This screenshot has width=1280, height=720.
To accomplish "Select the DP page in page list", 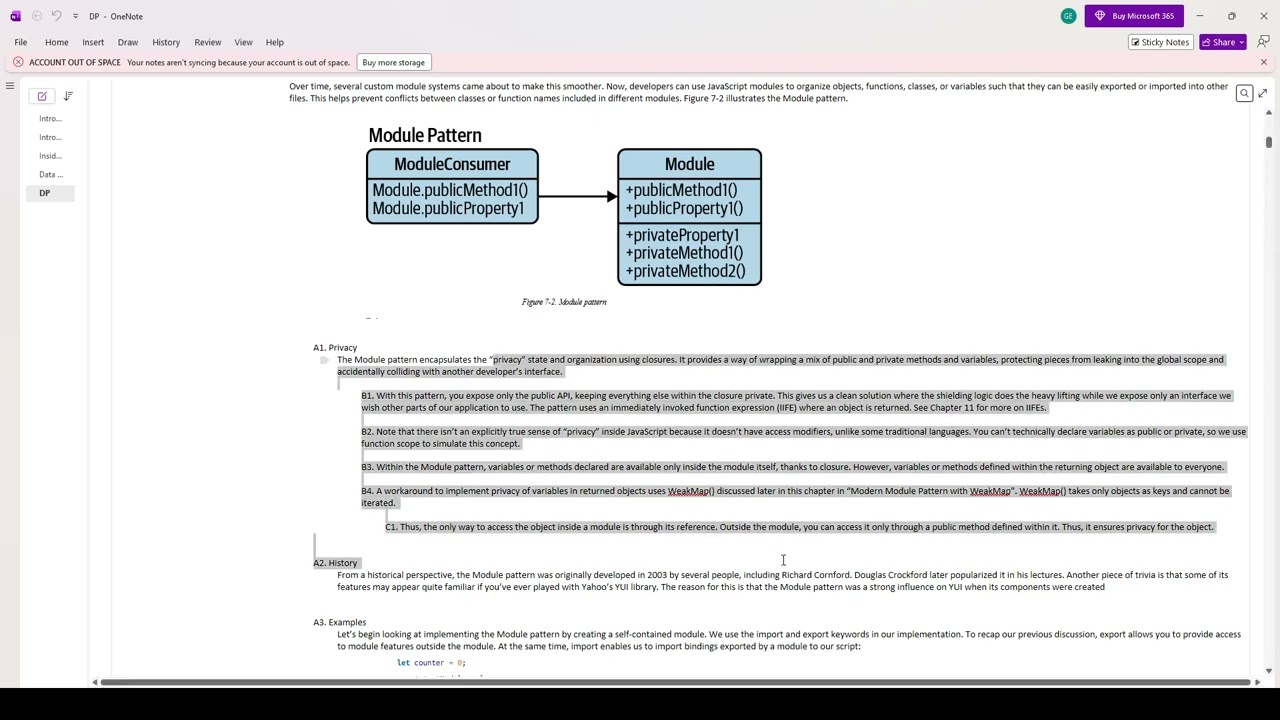I will [50, 193].
